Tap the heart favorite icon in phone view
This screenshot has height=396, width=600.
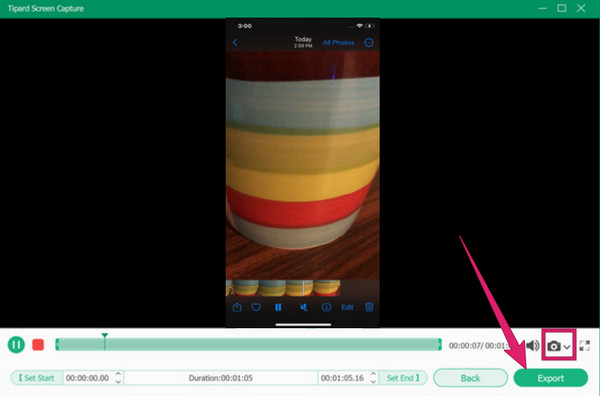256,307
